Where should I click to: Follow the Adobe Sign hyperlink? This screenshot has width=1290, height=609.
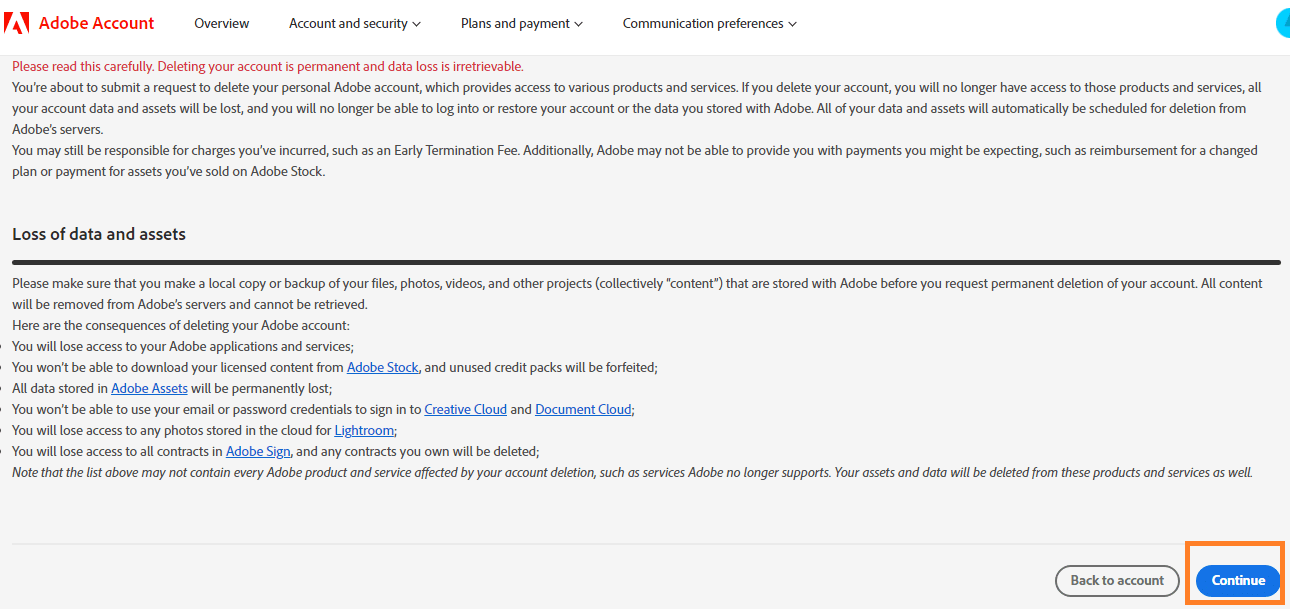[258, 451]
